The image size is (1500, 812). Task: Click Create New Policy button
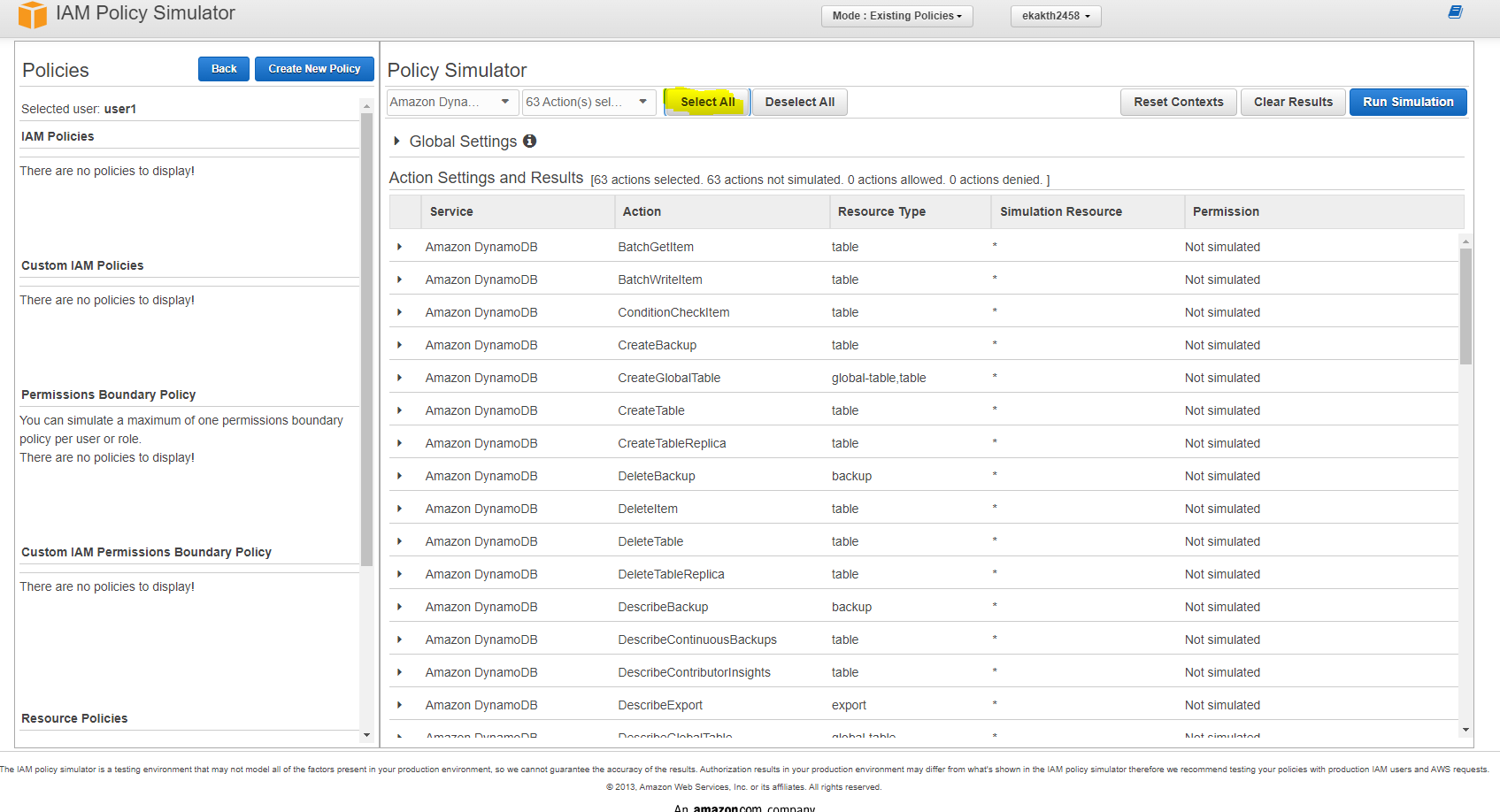(314, 69)
